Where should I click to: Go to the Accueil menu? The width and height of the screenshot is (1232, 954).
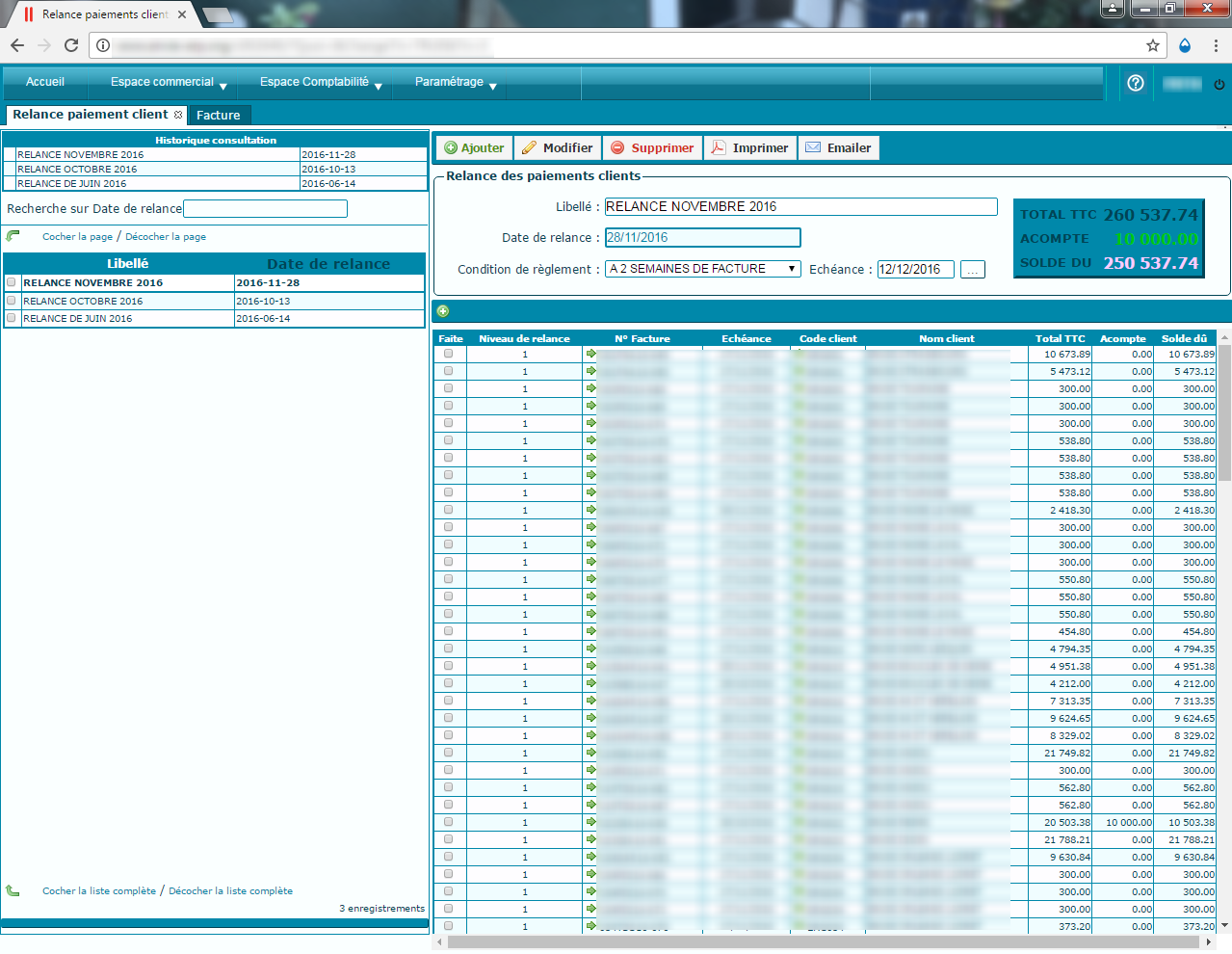tap(45, 83)
